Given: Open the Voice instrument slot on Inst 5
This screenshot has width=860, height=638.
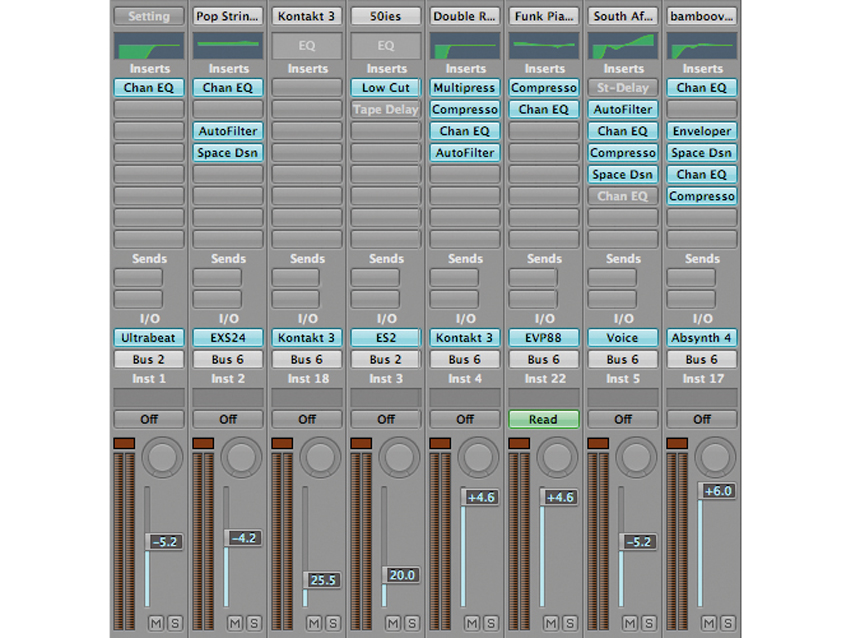Looking at the screenshot, I should (x=623, y=337).
